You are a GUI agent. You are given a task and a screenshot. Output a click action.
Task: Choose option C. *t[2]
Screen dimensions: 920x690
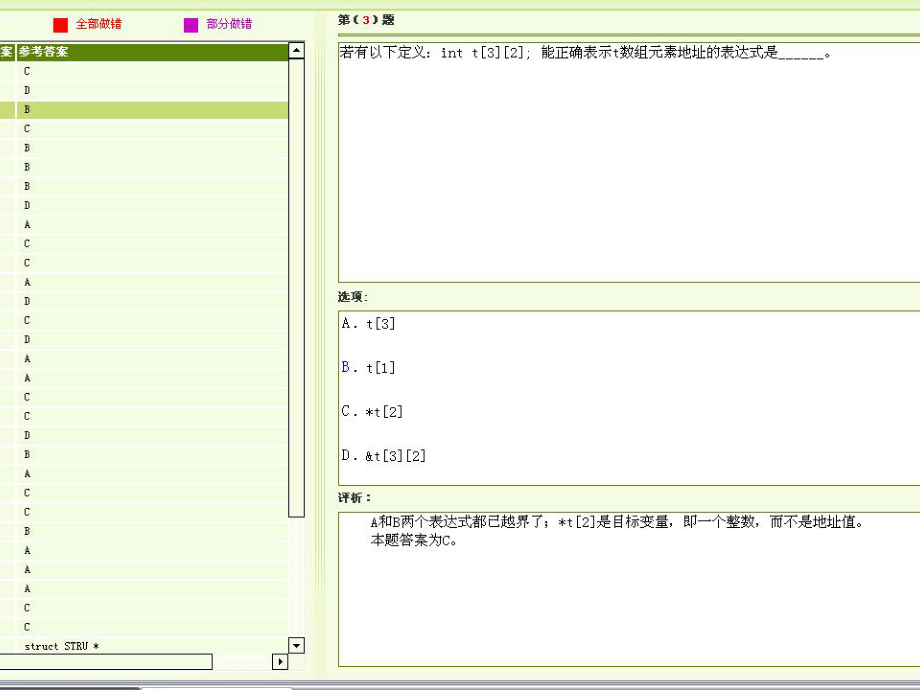point(372,411)
